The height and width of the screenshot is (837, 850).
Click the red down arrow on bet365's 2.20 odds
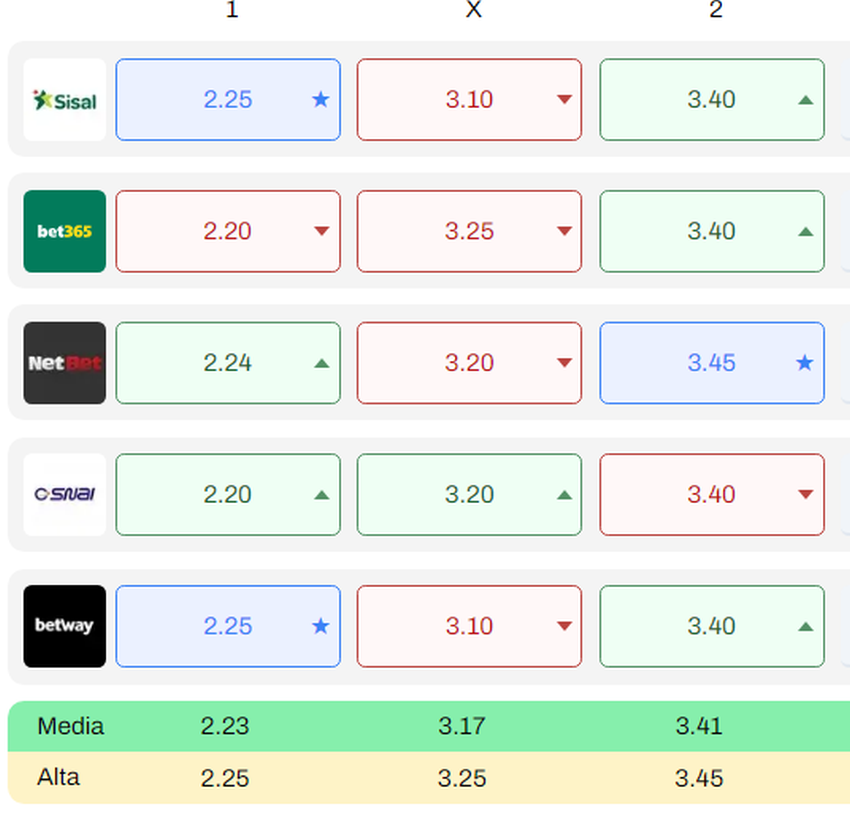click(x=321, y=231)
